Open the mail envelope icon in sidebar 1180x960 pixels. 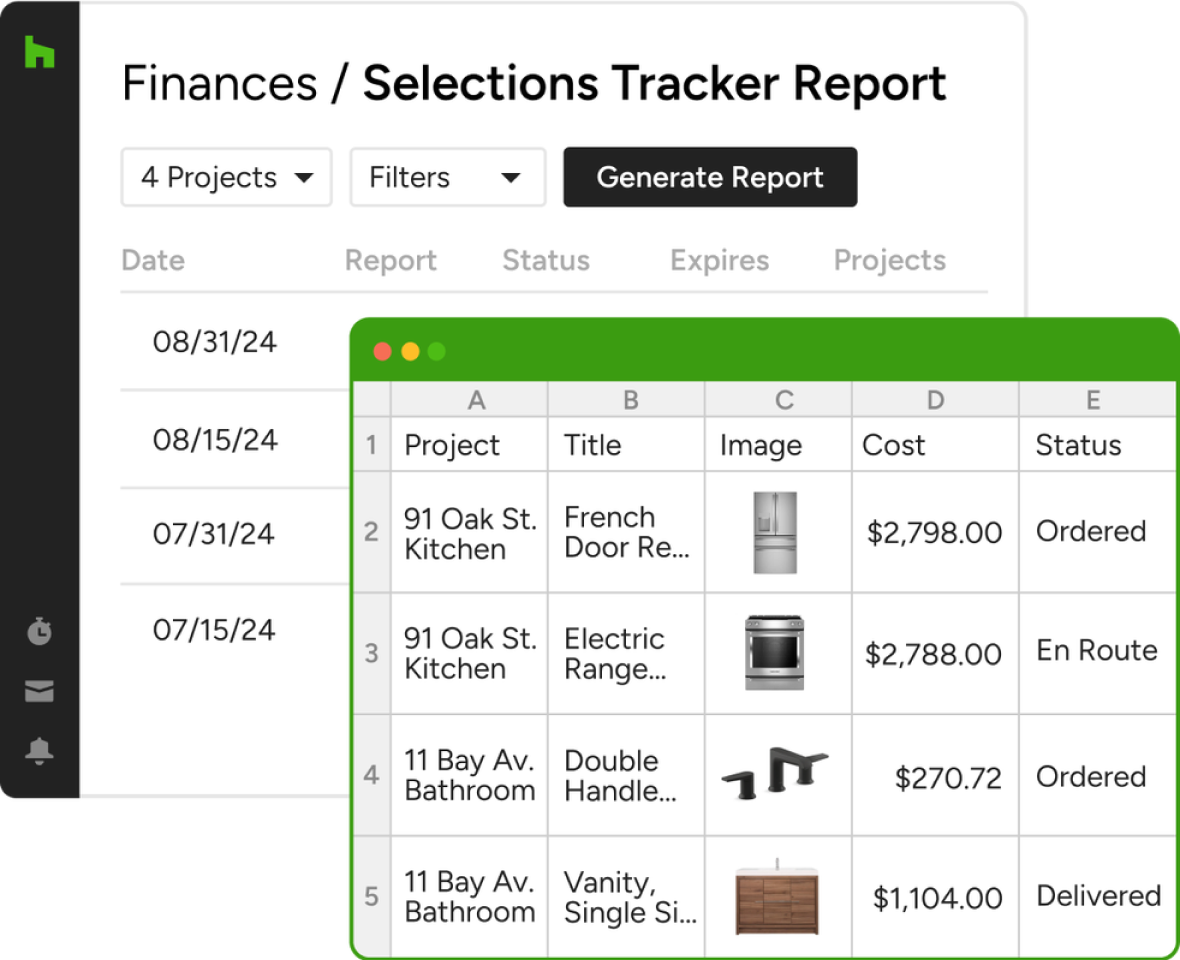pyautogui.click(x=39, y=692)
